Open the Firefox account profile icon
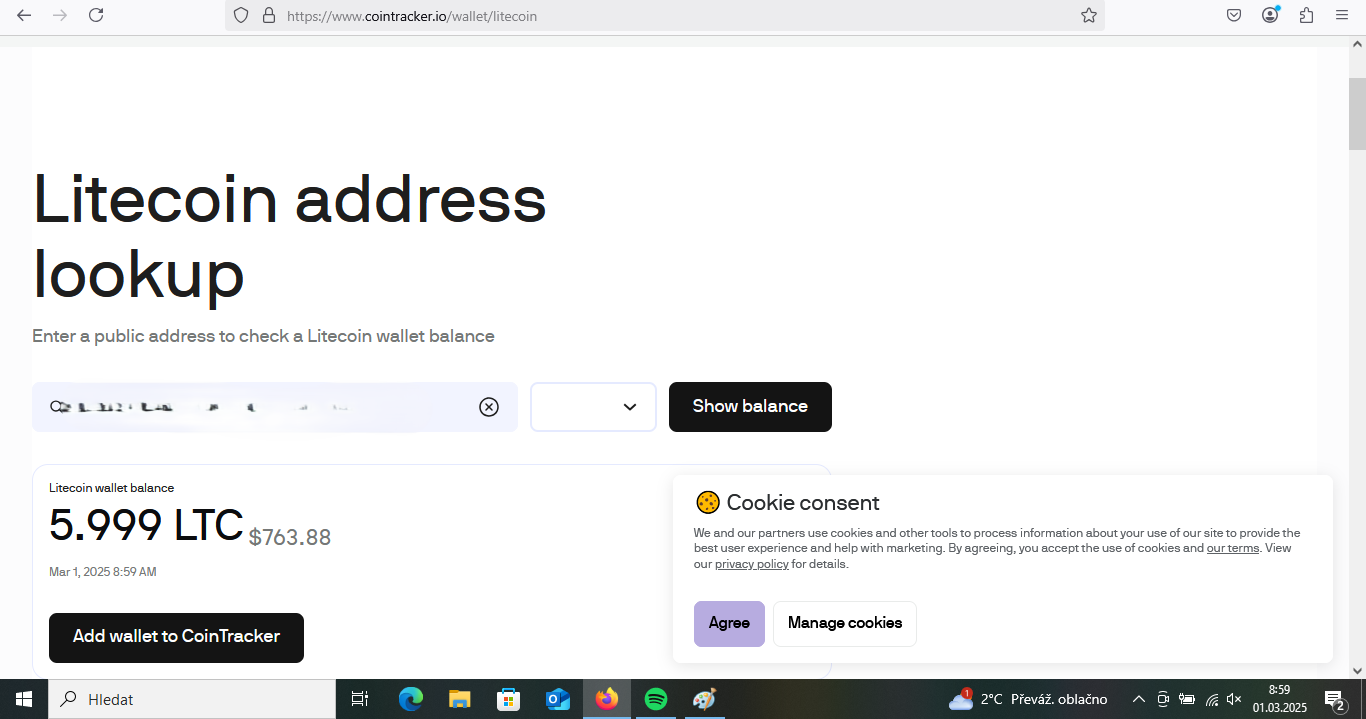The image size is (1366, 719). coord(1270,15)
